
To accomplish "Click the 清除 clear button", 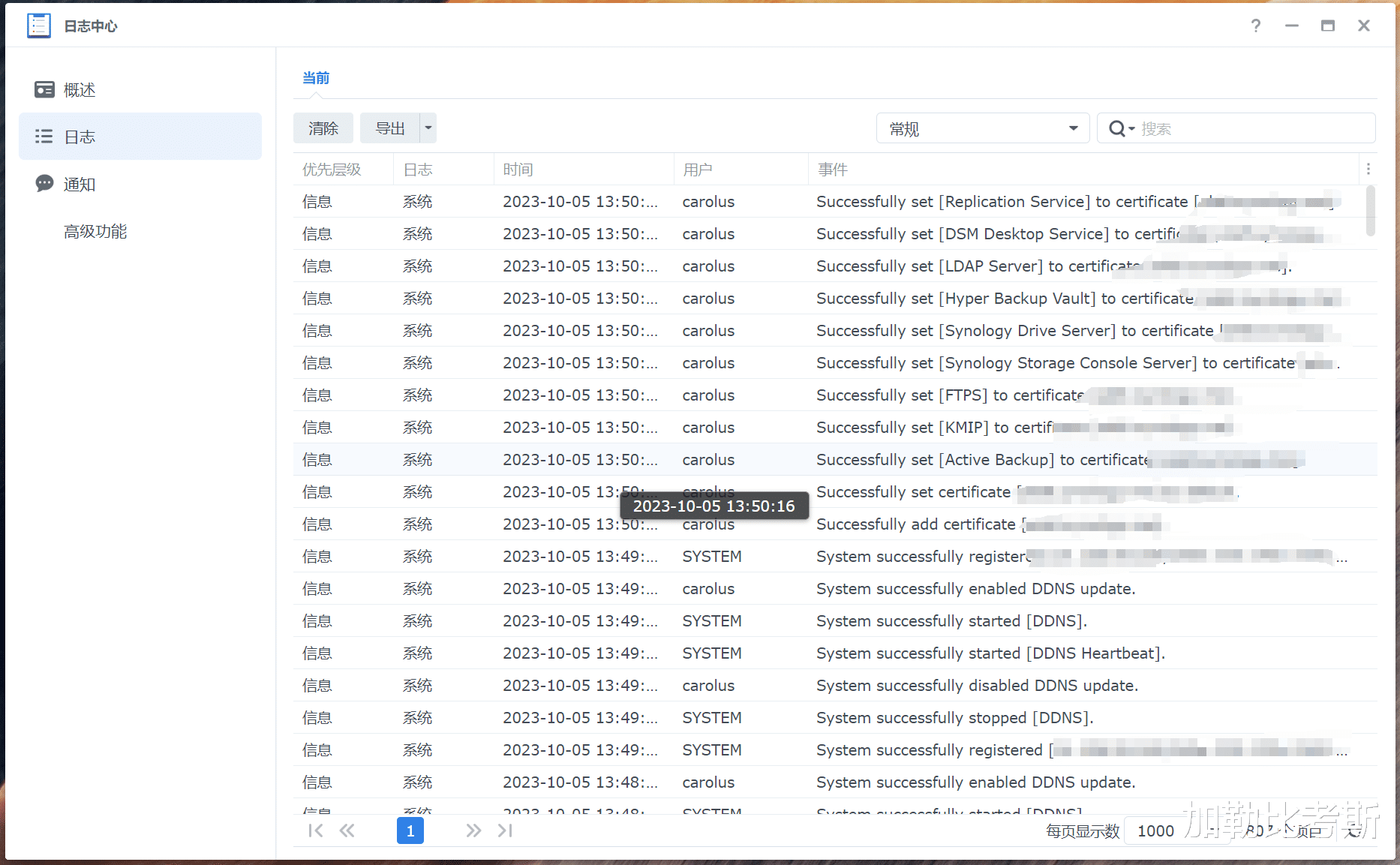I will click(x=323, y=128).
